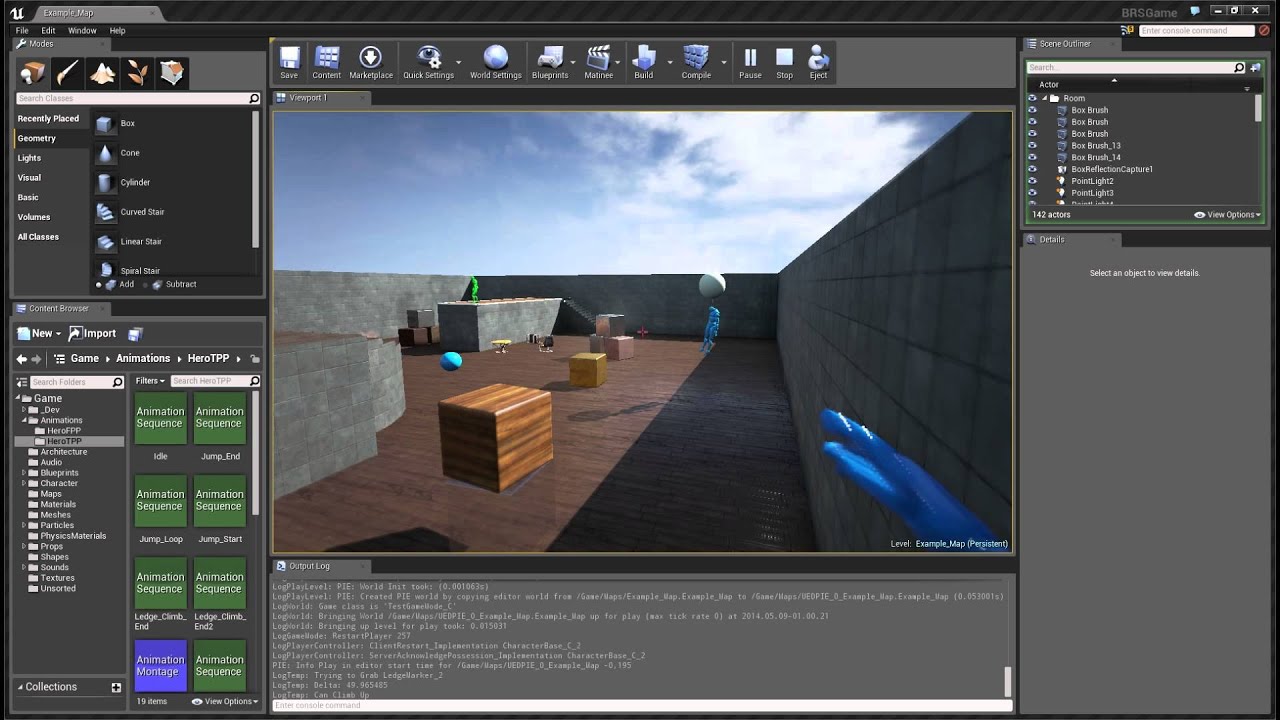Hide BoxReflectionCapture1 with its eye icon
Screen dimensions: 1280x720
point(1033,169)
